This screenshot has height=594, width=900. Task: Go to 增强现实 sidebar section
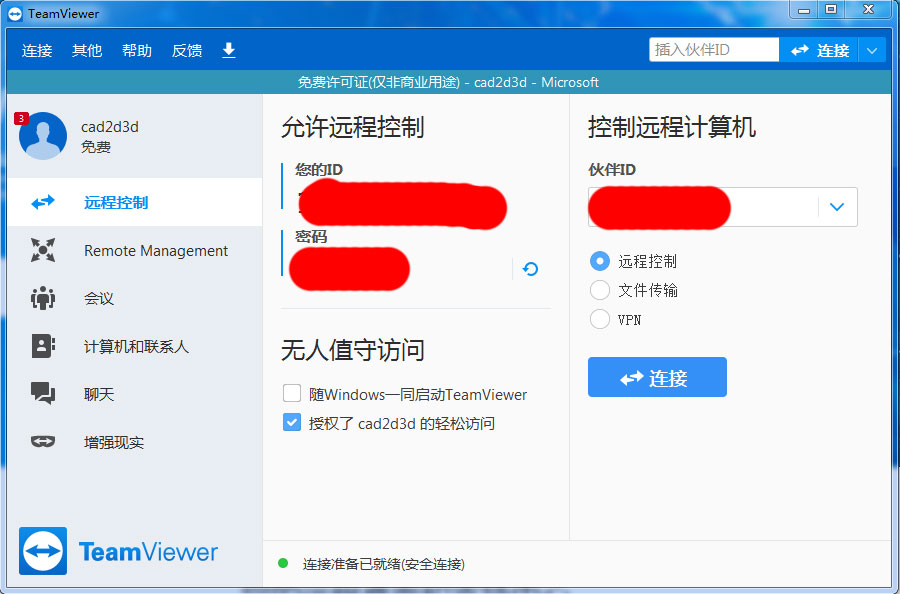[135, 442]
